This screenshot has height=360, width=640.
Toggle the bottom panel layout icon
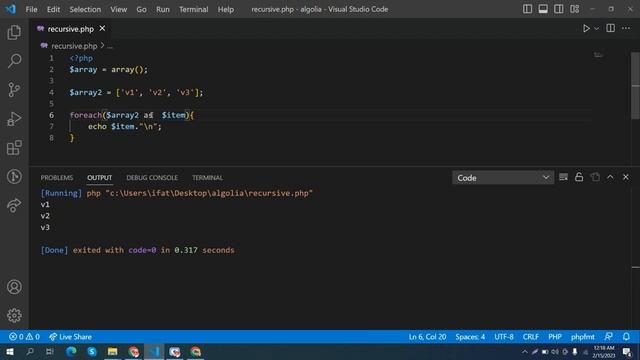point(543,9)
